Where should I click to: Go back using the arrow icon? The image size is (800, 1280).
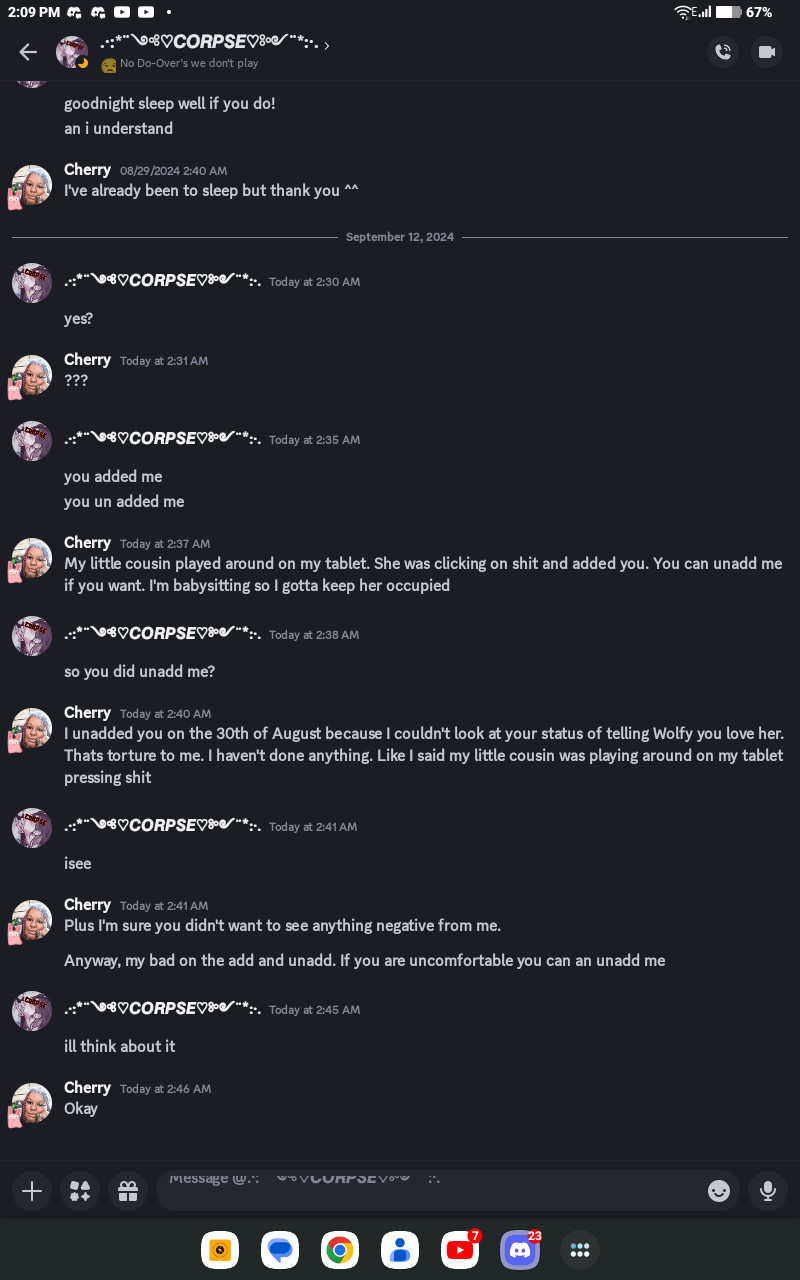[x=28, y=52]
